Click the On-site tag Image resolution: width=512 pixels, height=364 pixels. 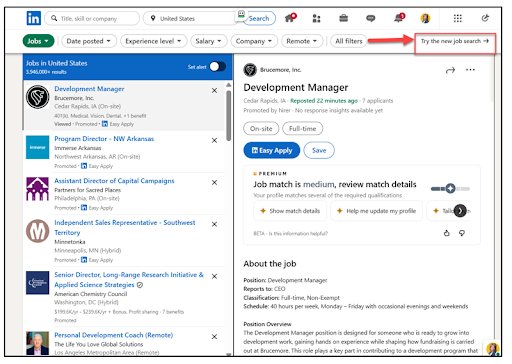tap(261, 129)
